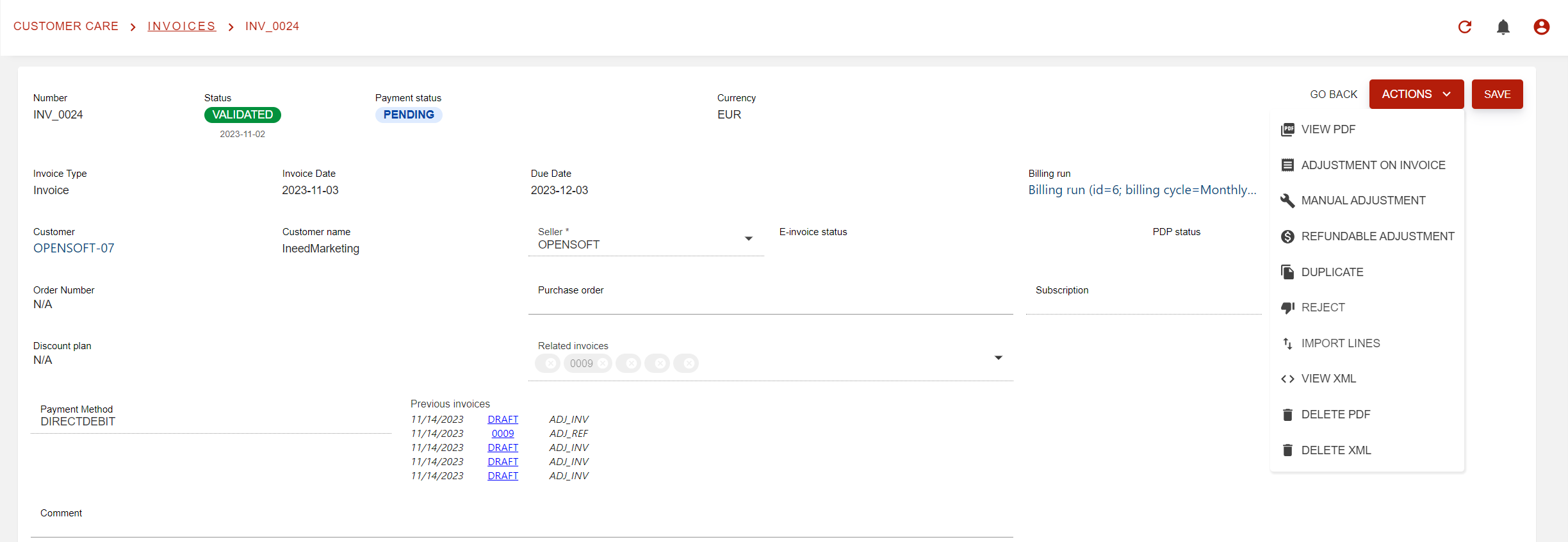Viewport: 1568px width, 542px height.
Task: Click the Manual Adjustment wrench icon
Action: click(x=1287, y=201)
